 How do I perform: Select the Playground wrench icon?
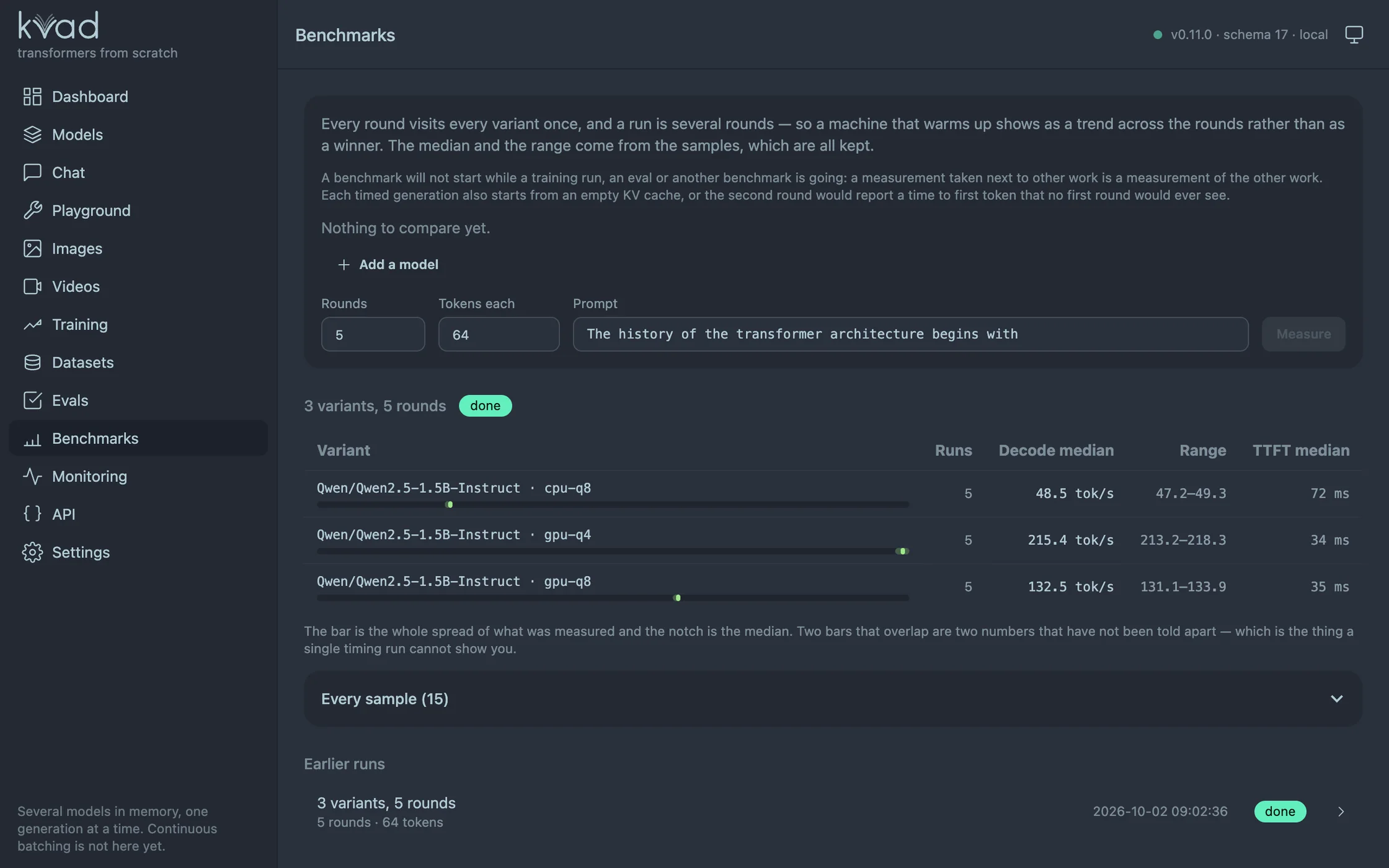[32, 211]
